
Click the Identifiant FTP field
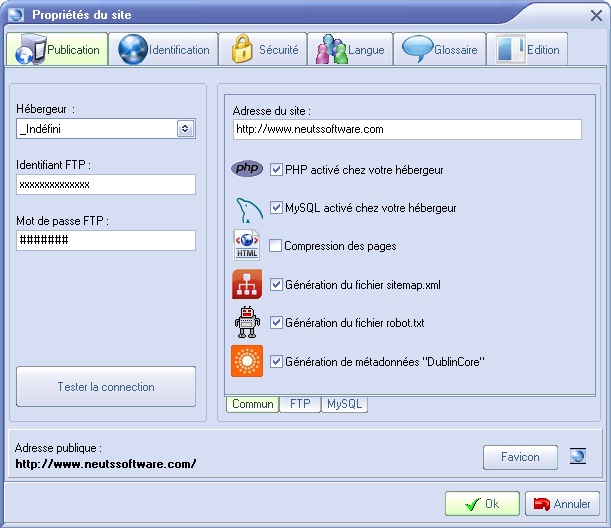[106, 184]
